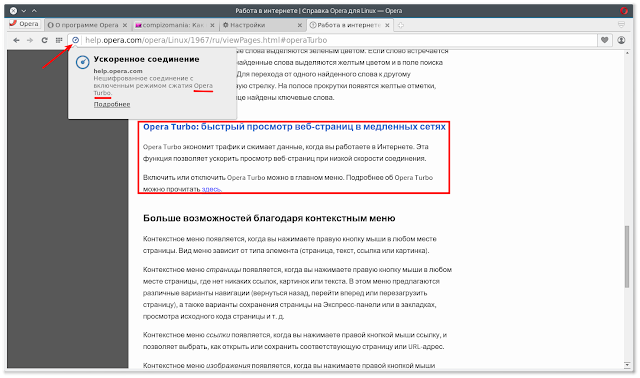Viewport: 640px width, 378px height.
Task: Click the scrollbar up arrow
Action: pyautogui.click(x=627, y=53)
